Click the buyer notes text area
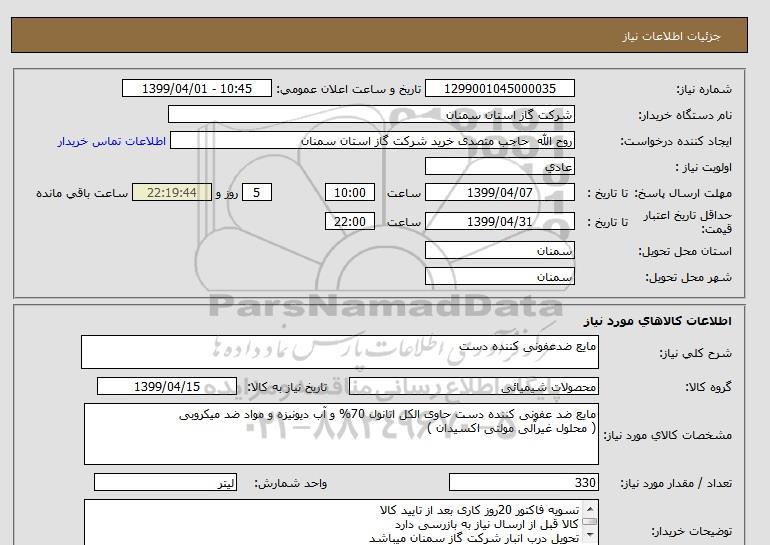 click(341, 522)
